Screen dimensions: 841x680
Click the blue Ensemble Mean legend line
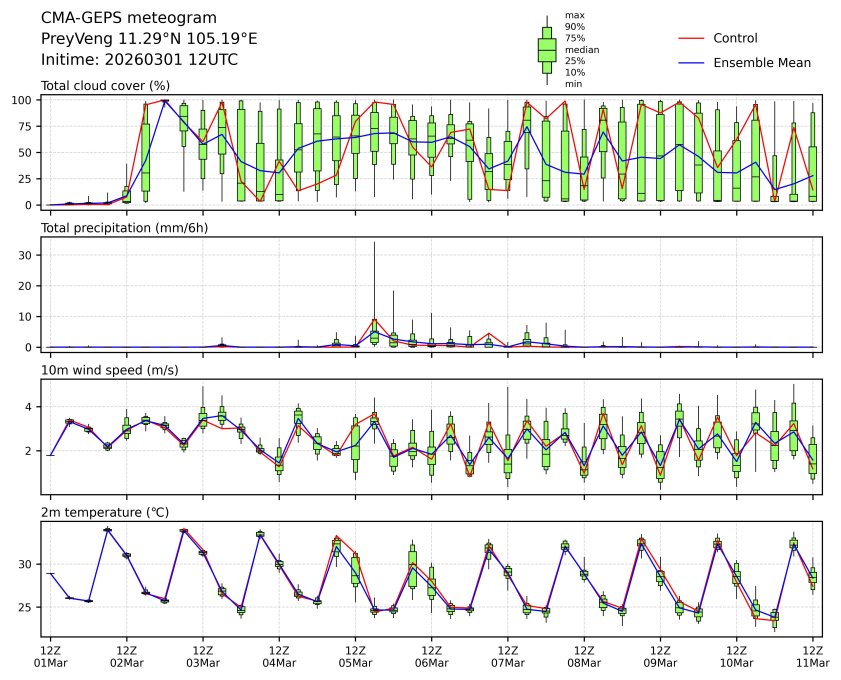tap(692, 62)
